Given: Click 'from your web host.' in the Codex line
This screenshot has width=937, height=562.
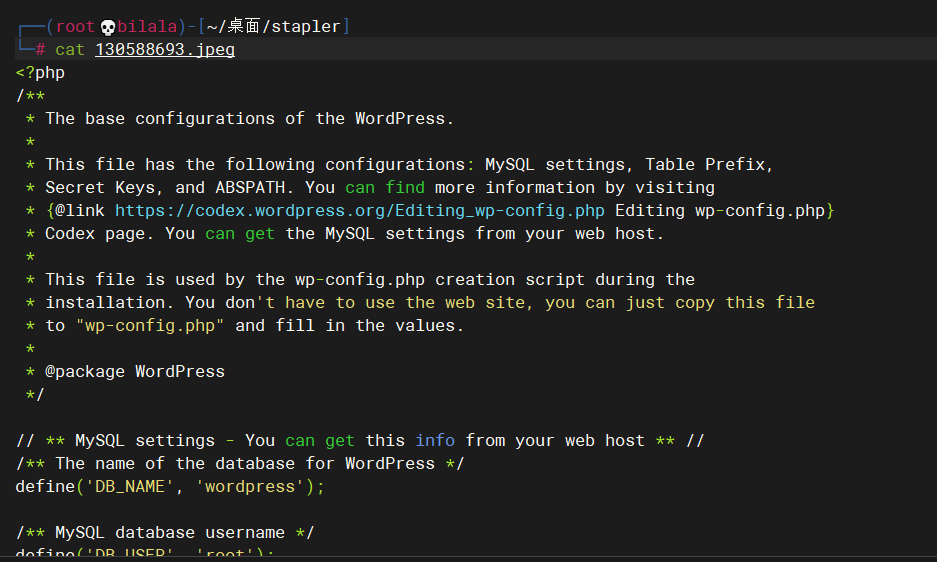Looking at the screenshot, I should point(569,234).
